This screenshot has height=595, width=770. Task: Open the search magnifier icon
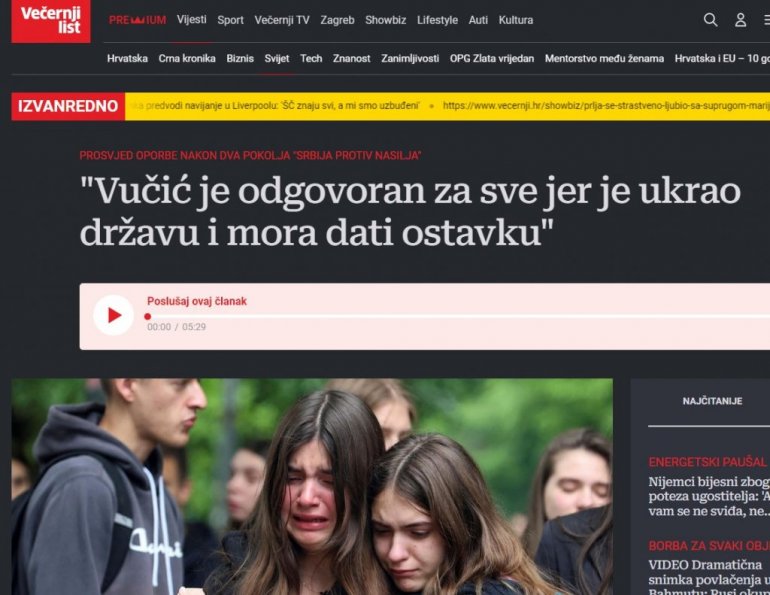(x=710, y=20)
